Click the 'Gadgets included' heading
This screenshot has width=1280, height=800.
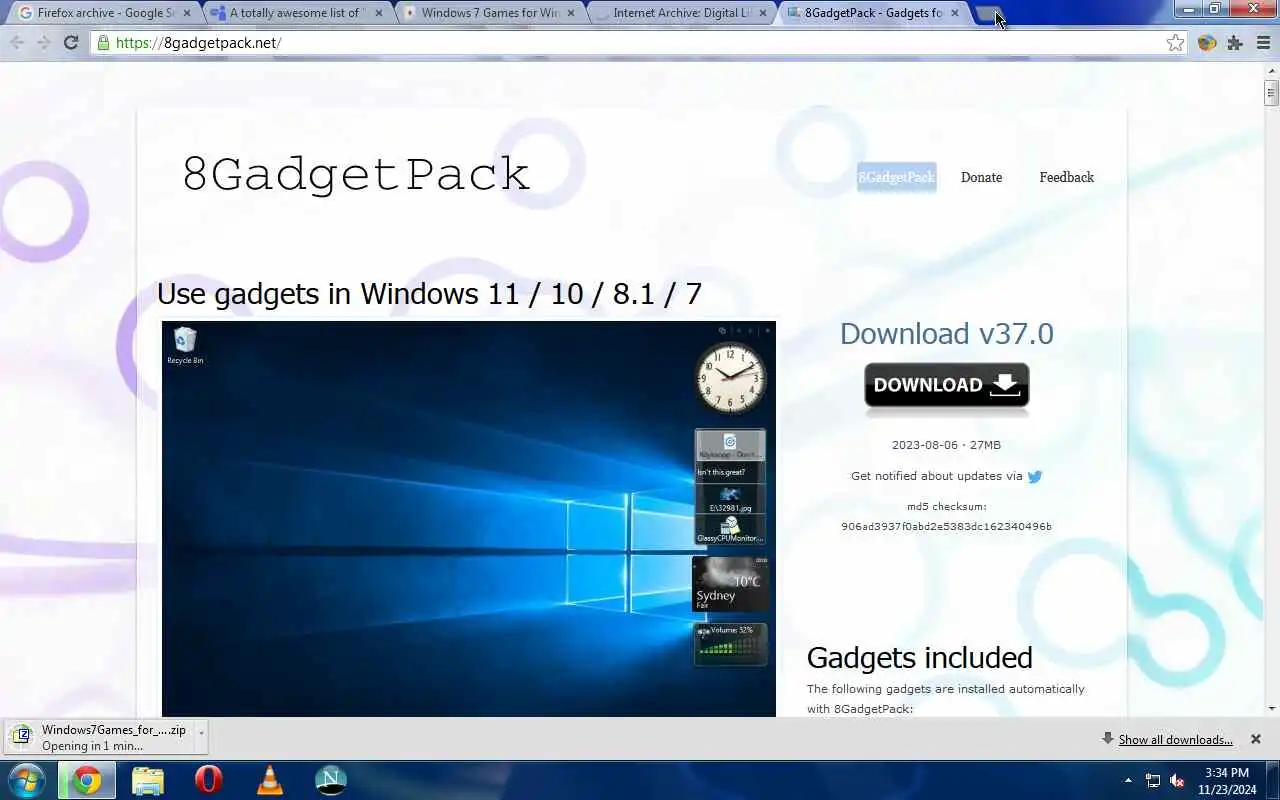coord(919,657)
